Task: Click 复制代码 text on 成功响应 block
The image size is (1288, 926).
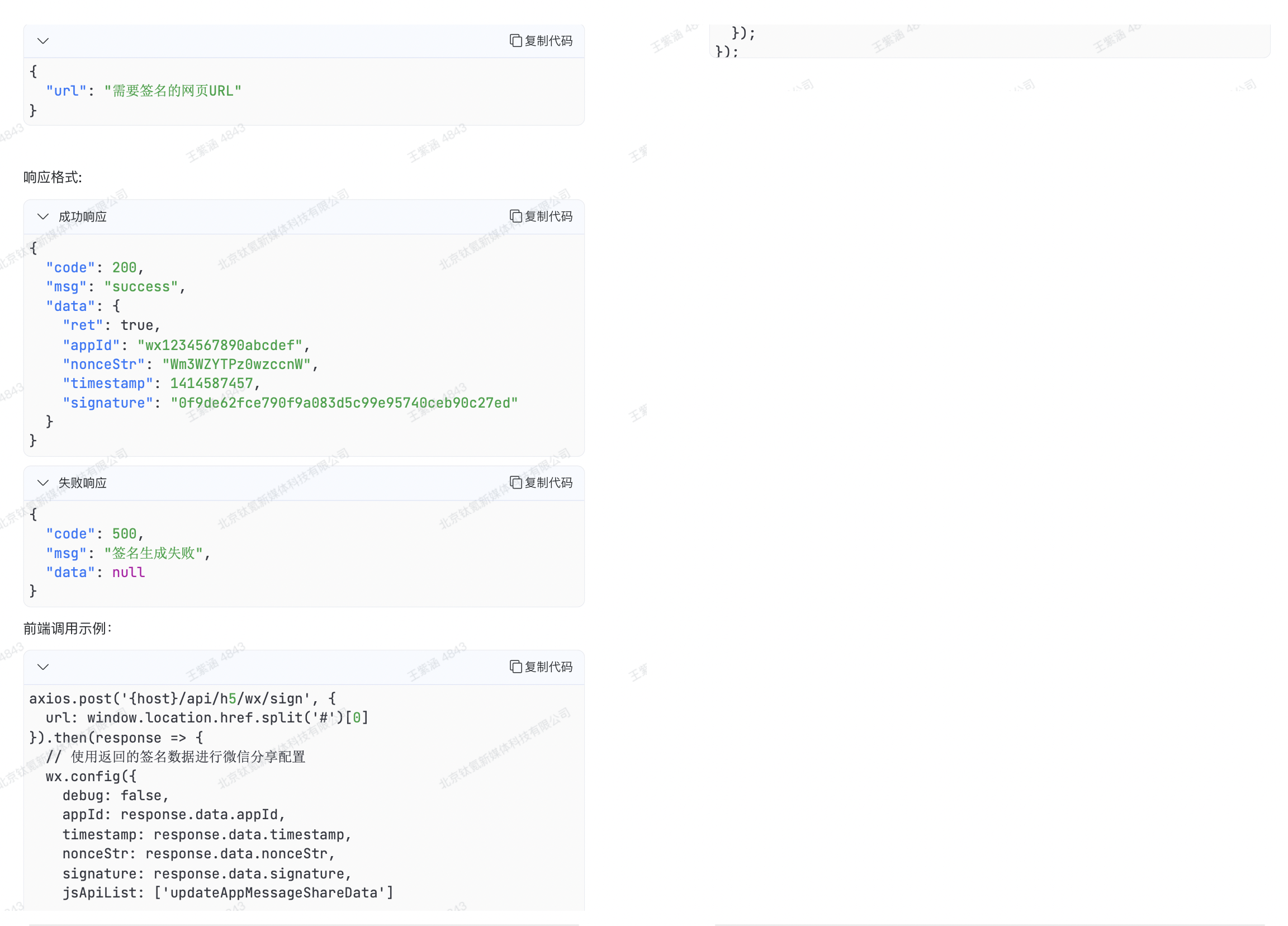Action: coord(548,216)
